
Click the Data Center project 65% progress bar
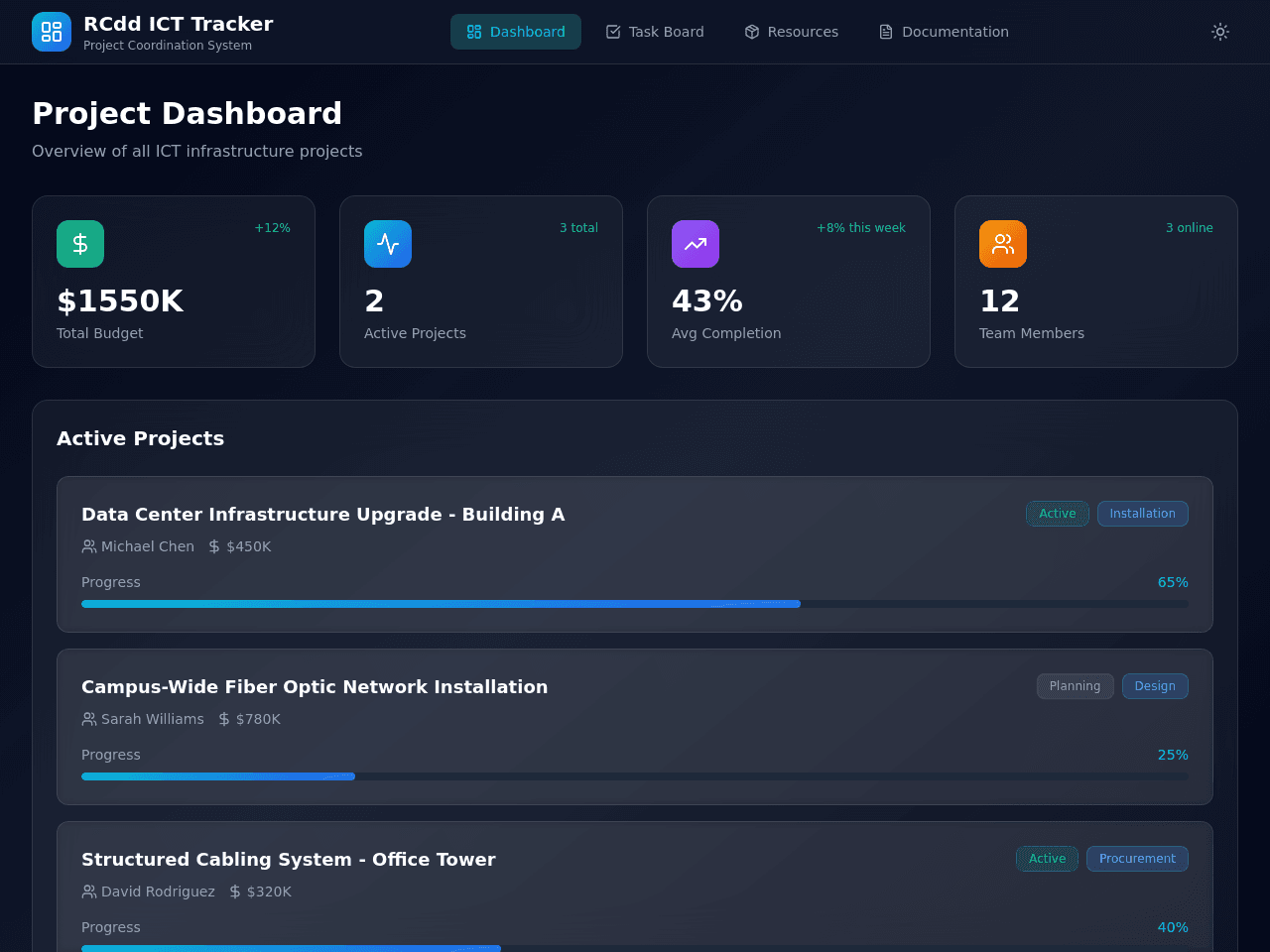pos(635,604)
